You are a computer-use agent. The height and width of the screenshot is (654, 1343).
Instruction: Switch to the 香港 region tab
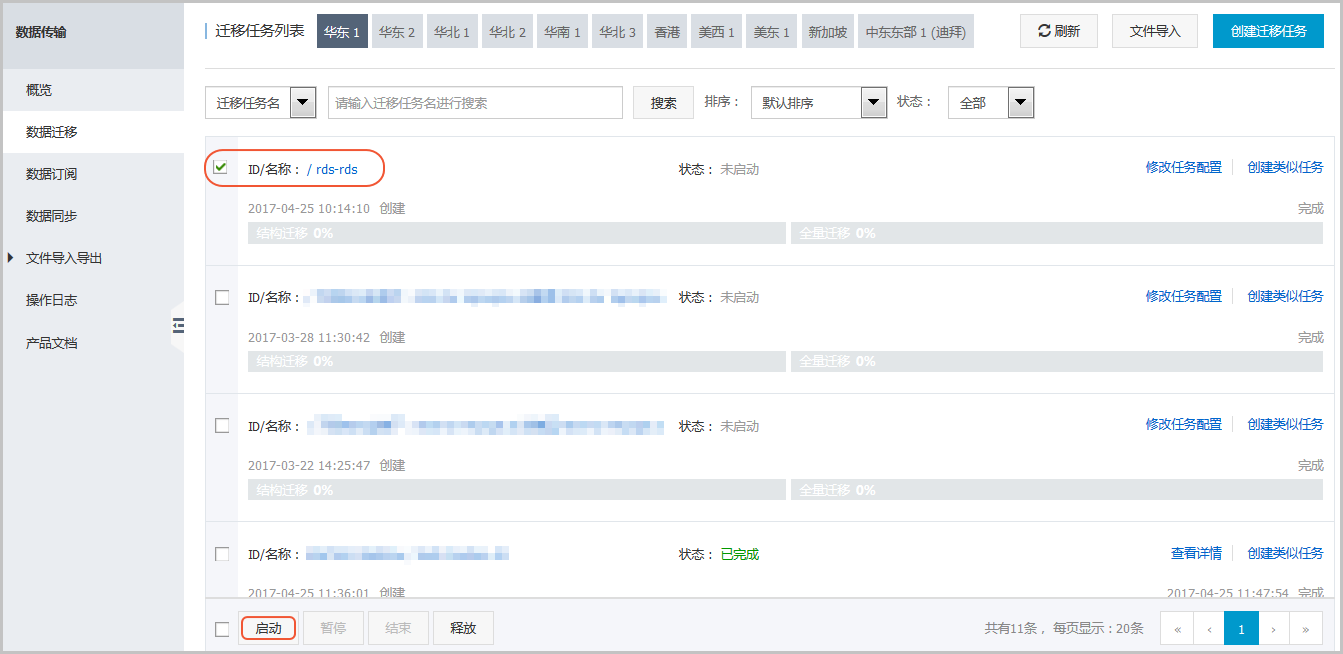pos(667,31)
